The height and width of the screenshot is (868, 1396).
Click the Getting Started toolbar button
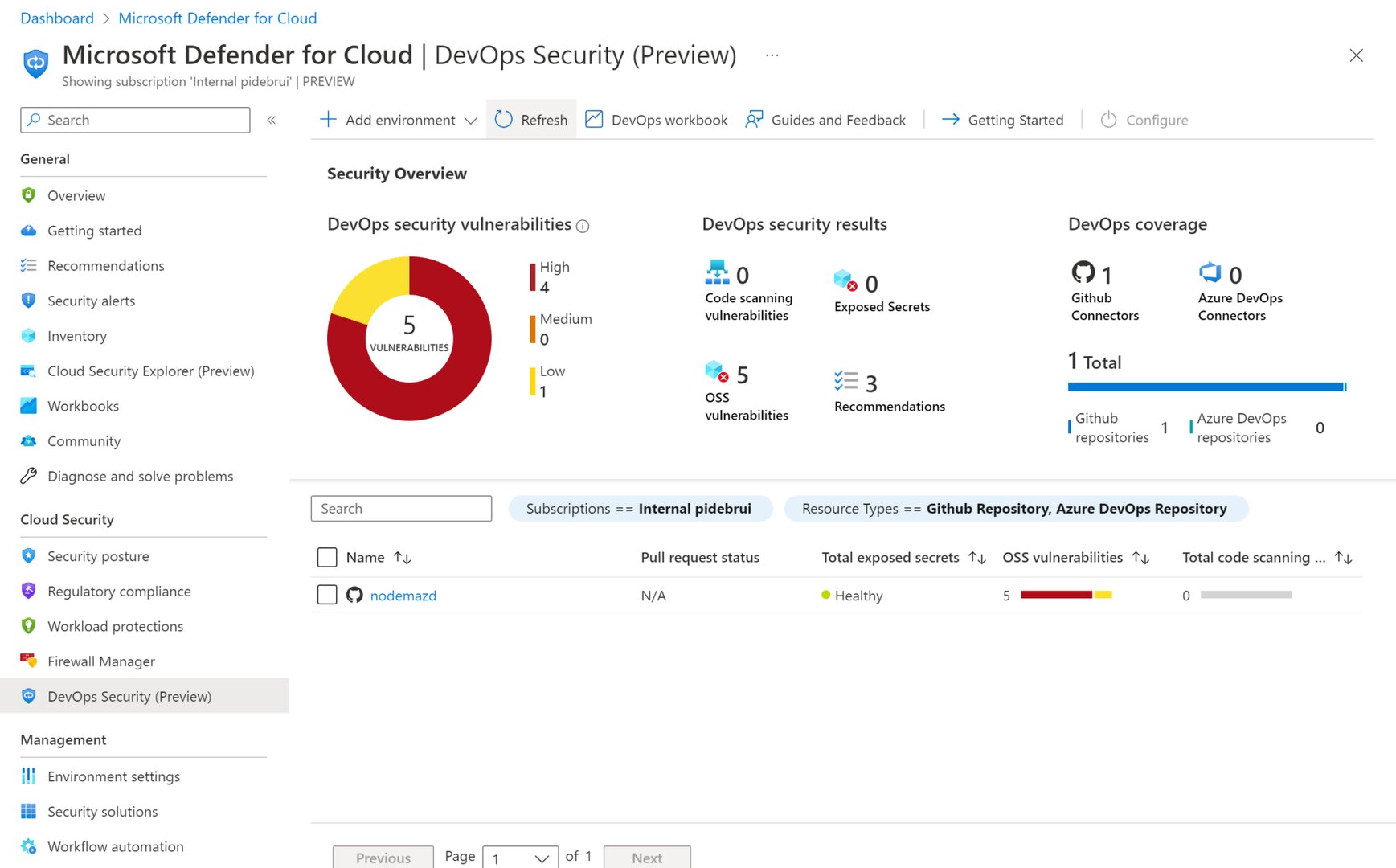[1002, 120]
